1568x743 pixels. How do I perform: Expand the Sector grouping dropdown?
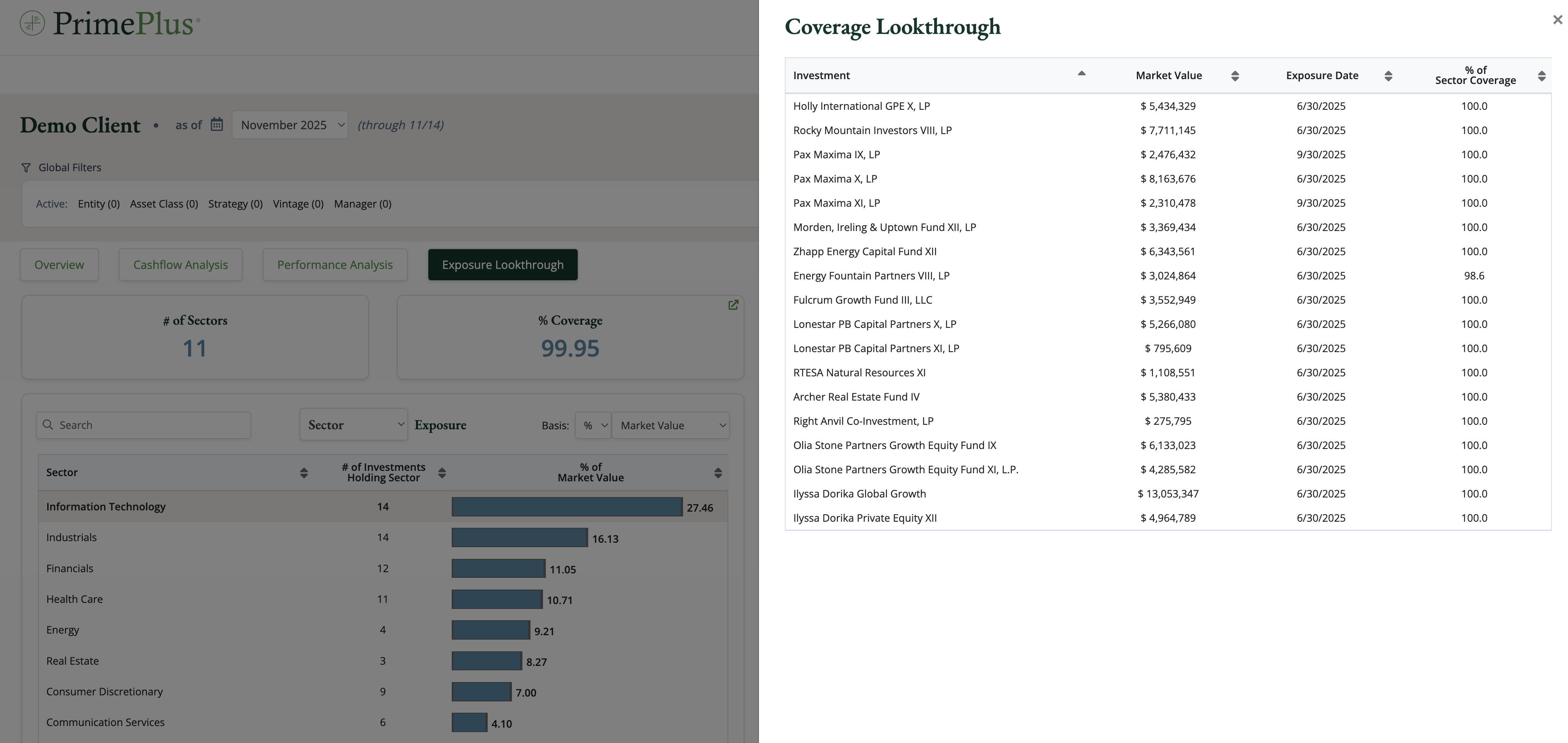[x=354, y=424]
